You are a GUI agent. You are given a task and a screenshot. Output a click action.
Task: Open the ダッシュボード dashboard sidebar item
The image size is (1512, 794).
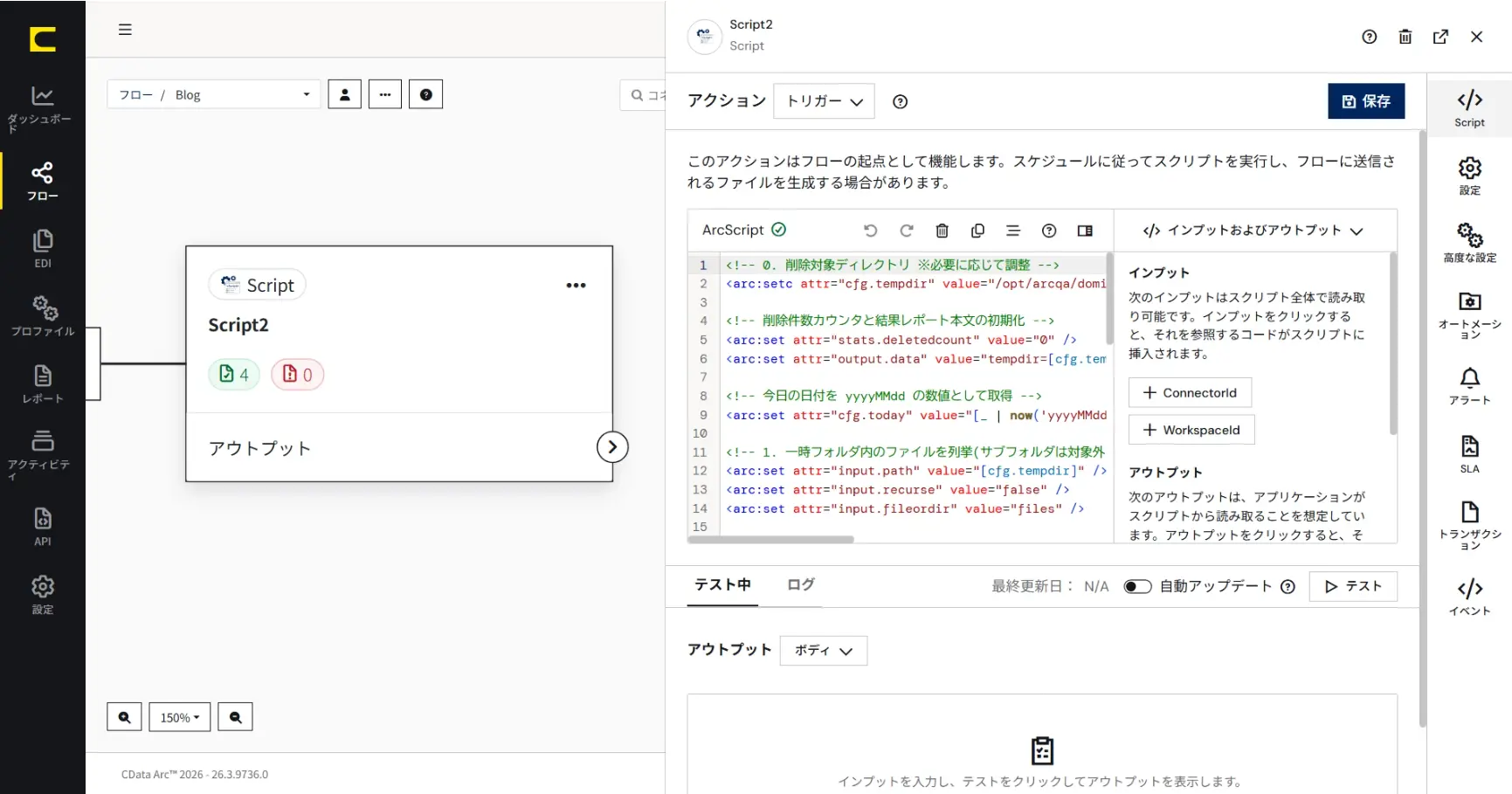42,108
